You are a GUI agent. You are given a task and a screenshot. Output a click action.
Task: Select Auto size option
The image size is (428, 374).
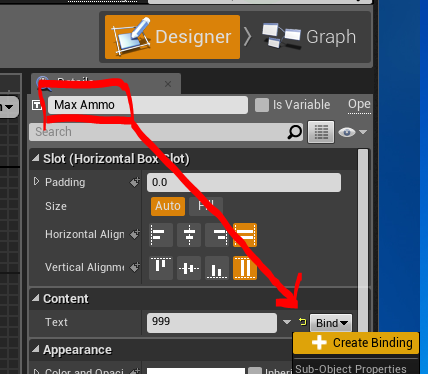[168, 206]
